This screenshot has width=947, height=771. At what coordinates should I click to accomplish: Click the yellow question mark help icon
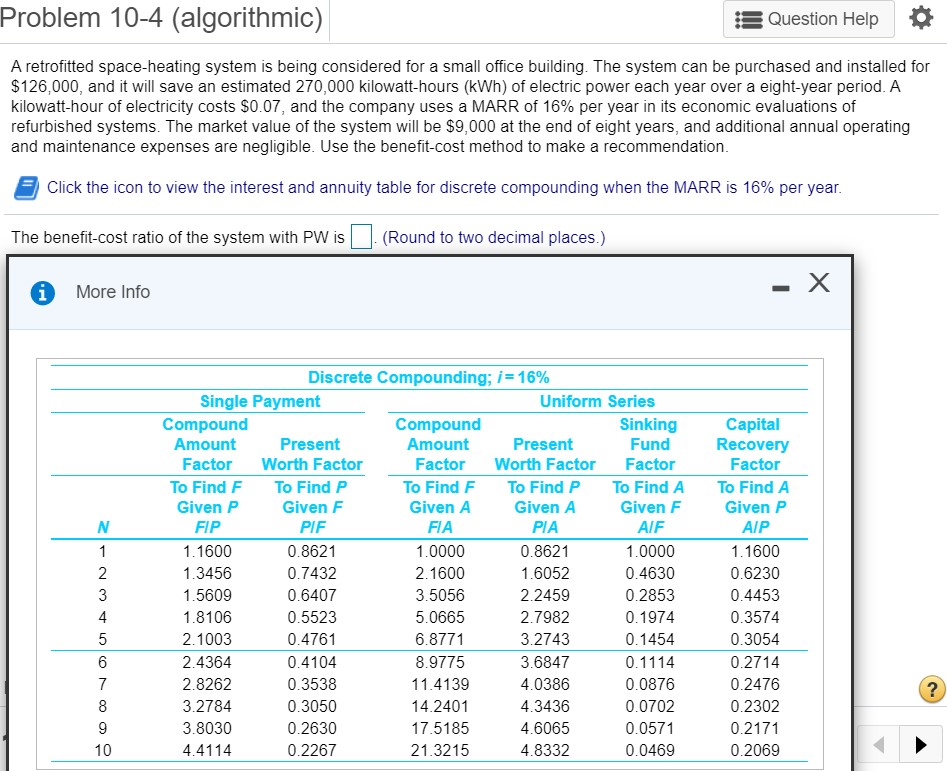tap(931, 689)
